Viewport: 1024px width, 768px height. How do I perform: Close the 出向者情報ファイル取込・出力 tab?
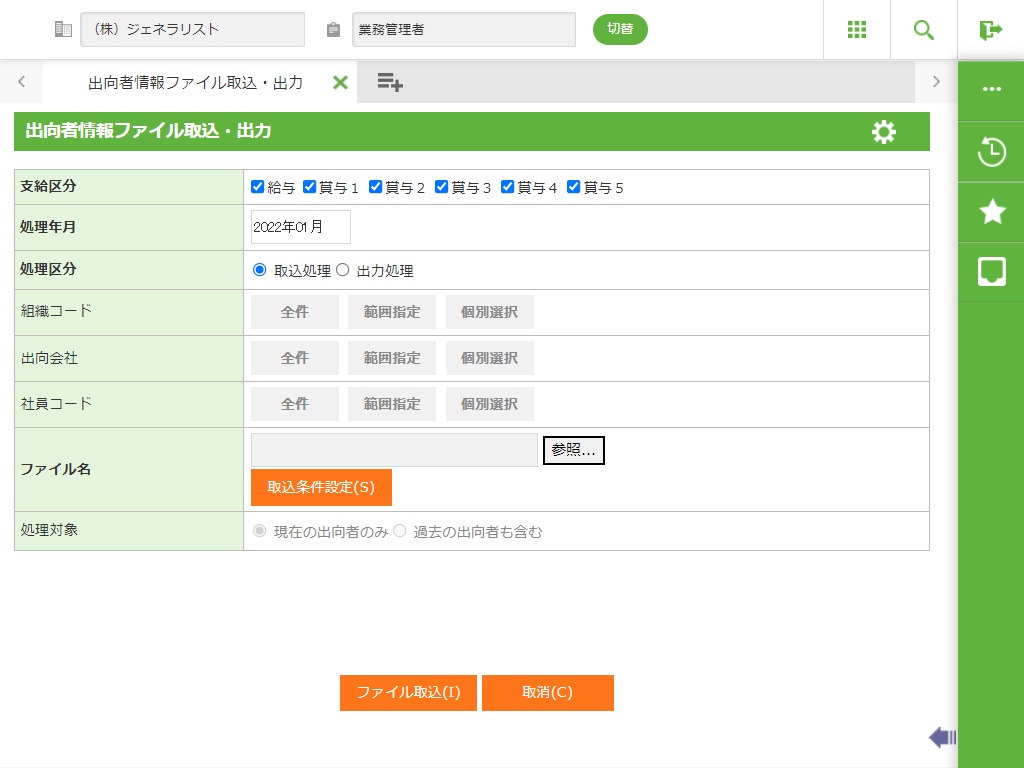[340, 83]
